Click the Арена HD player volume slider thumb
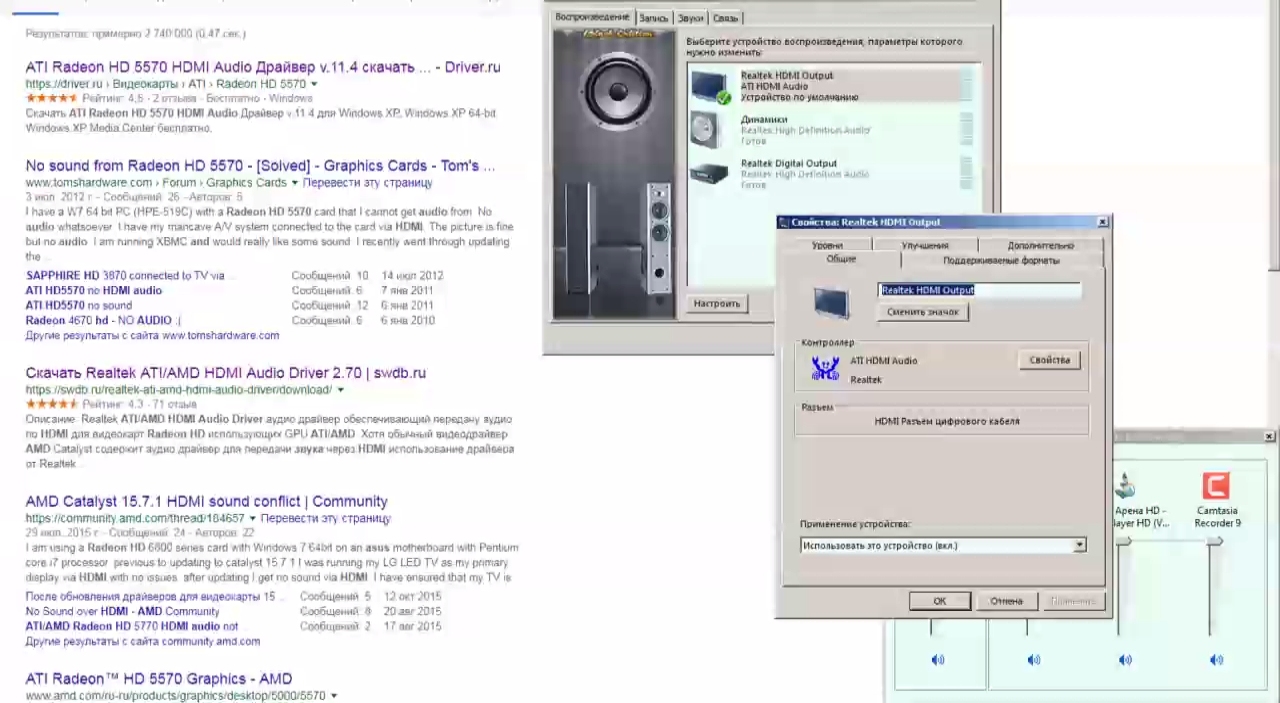The width and height of the screenshot is (1280, 703). point(1125,542)
